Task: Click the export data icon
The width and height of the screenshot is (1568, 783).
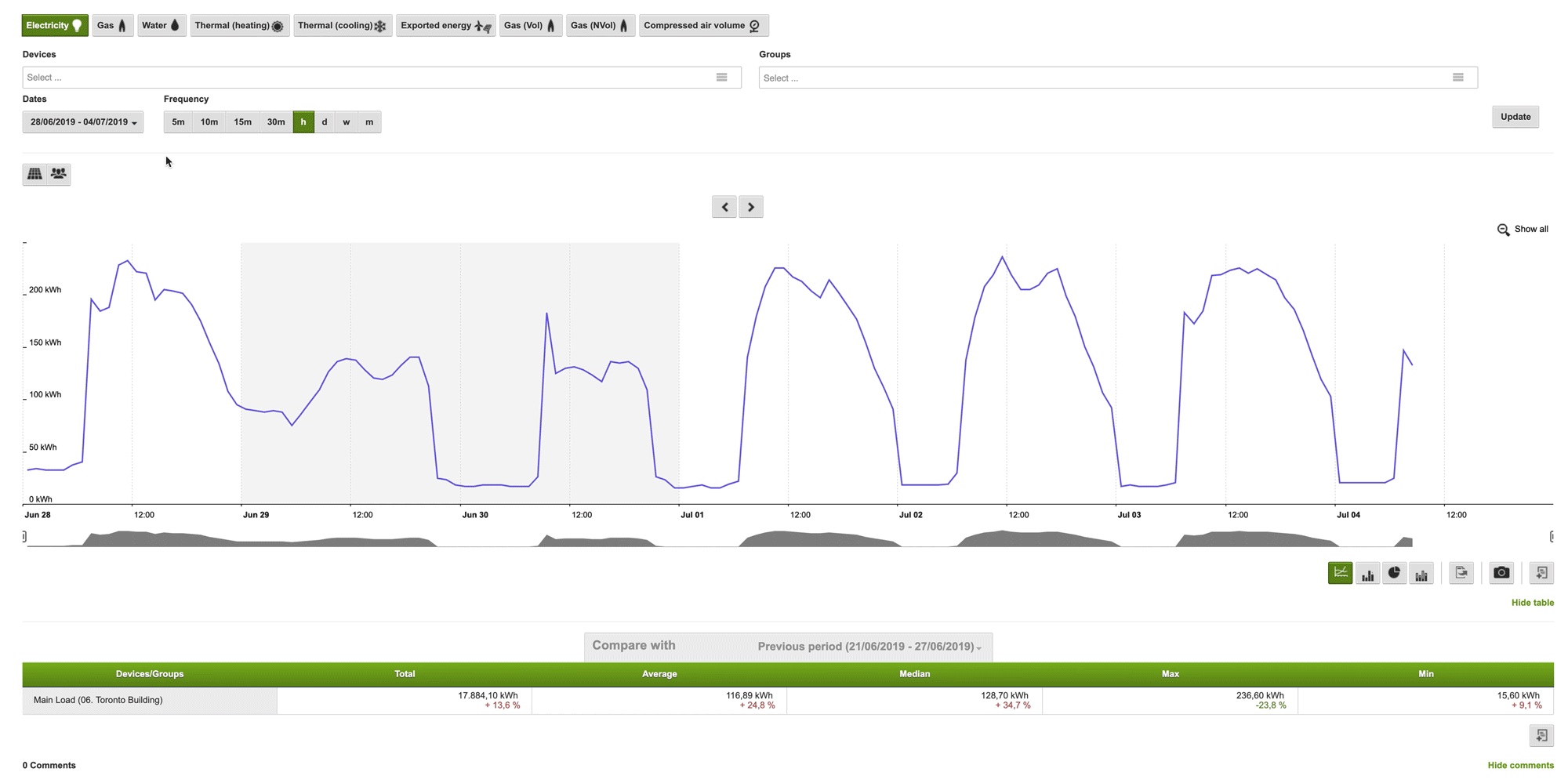Action: [1461, 573]
